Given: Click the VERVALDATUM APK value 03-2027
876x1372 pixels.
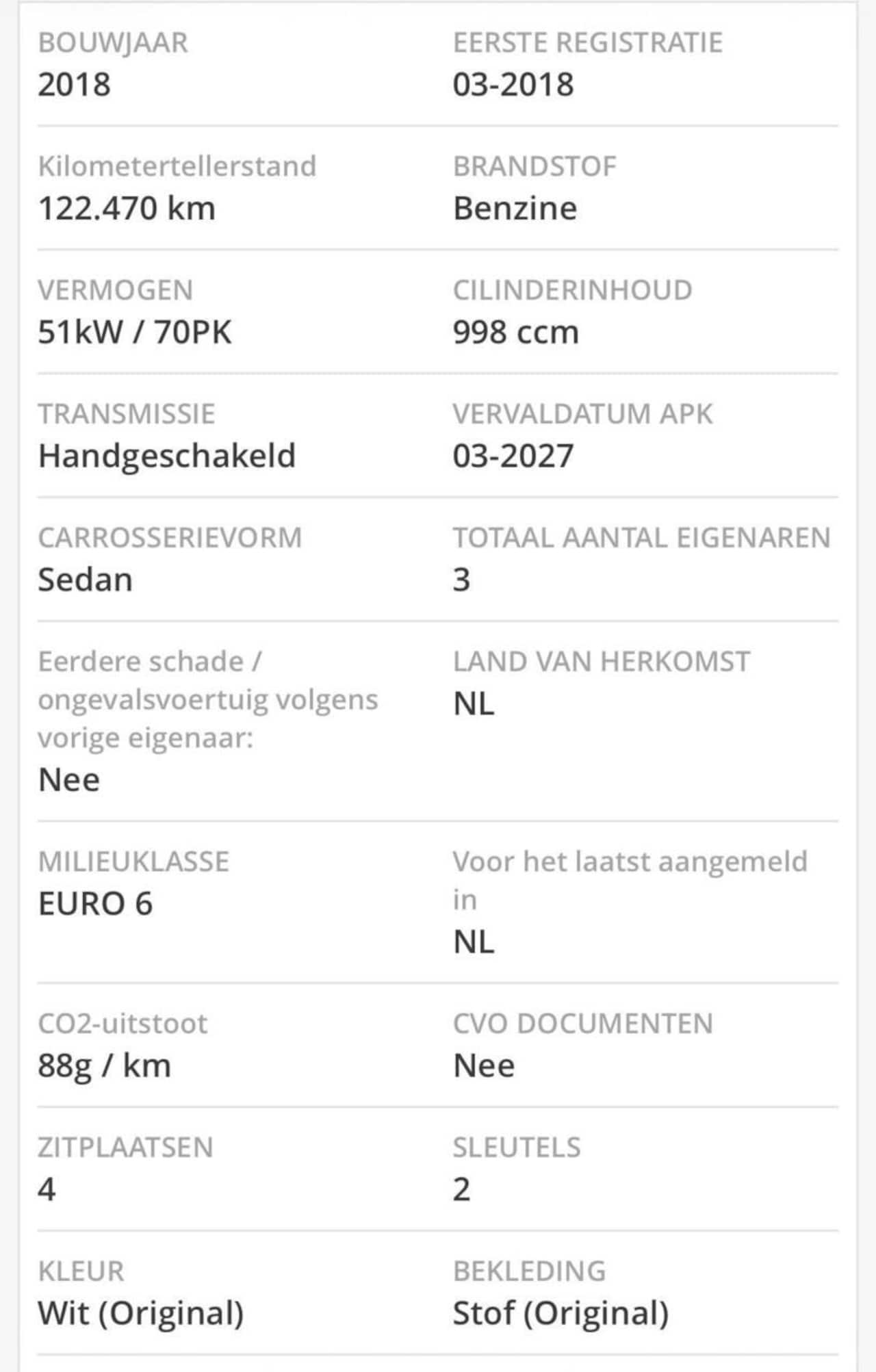Looking at the screenshot, I should coord(513,456).
